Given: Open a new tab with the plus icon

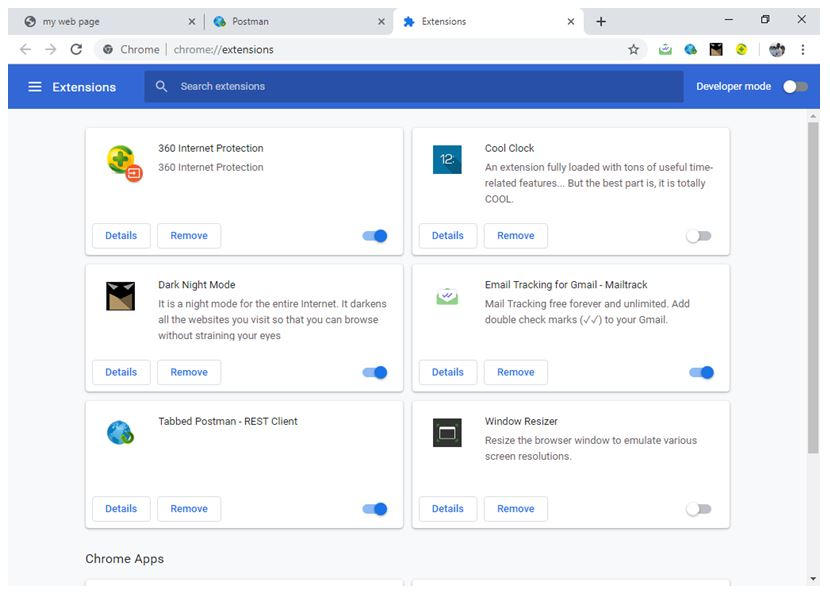Looking at the screenshot, I should coord(601,22).
